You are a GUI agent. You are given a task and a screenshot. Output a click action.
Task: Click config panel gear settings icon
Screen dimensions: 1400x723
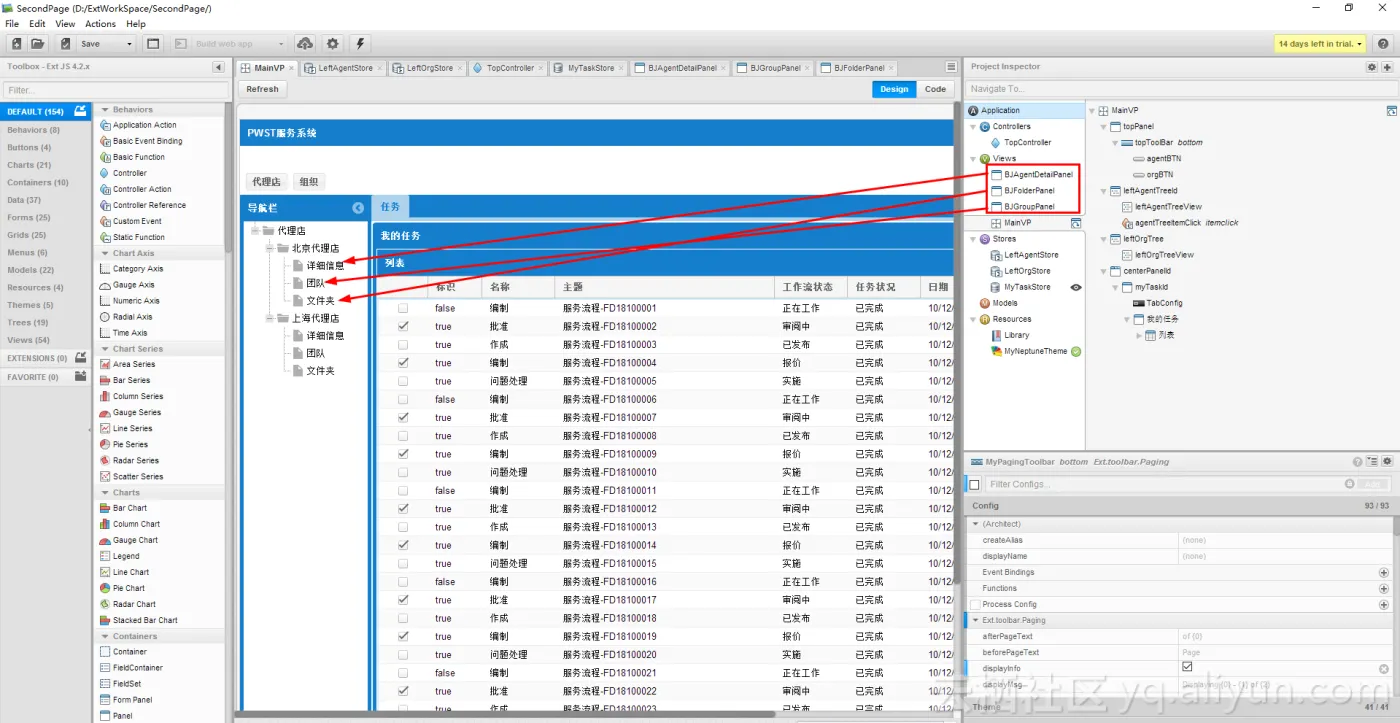(x=1387, y=462)
